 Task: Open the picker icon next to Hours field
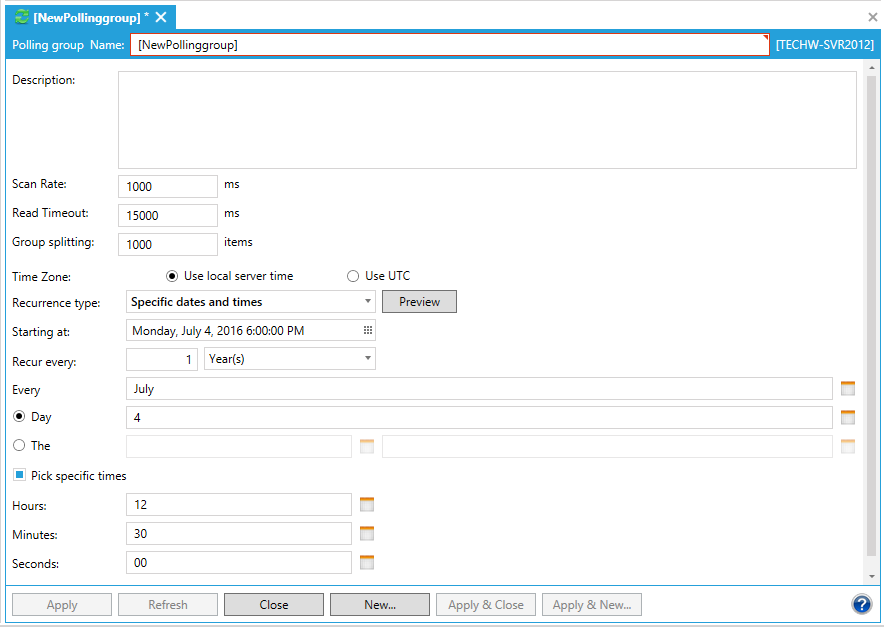(x=367, y=505)
